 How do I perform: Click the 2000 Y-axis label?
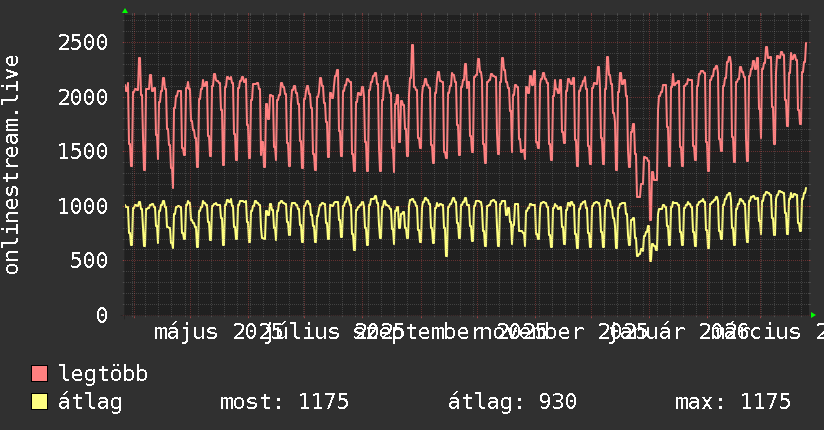pos(83,97)
